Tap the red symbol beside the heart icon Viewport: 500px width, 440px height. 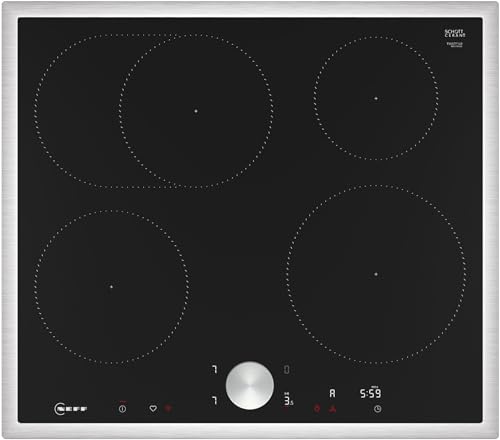point(169,408)
